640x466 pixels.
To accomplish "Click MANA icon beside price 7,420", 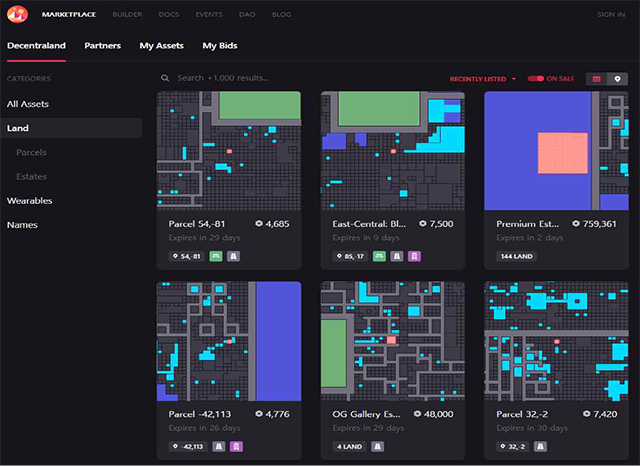I will coord(587,414).
